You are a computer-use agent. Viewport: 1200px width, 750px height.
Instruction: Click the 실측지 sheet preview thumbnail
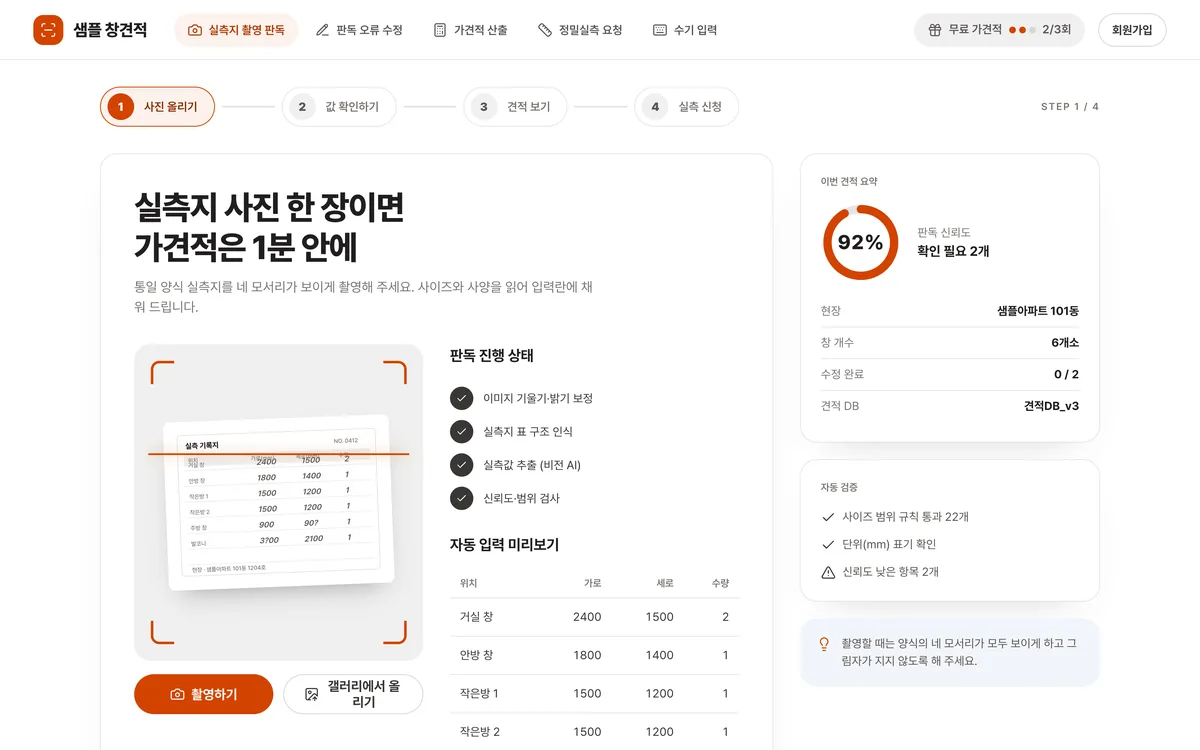pyautogui.click(x=278, y=503)
